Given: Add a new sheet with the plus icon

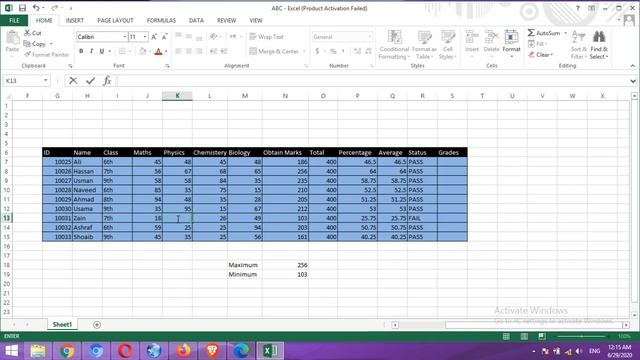Looking at the screenshot, I should [97, 324].
